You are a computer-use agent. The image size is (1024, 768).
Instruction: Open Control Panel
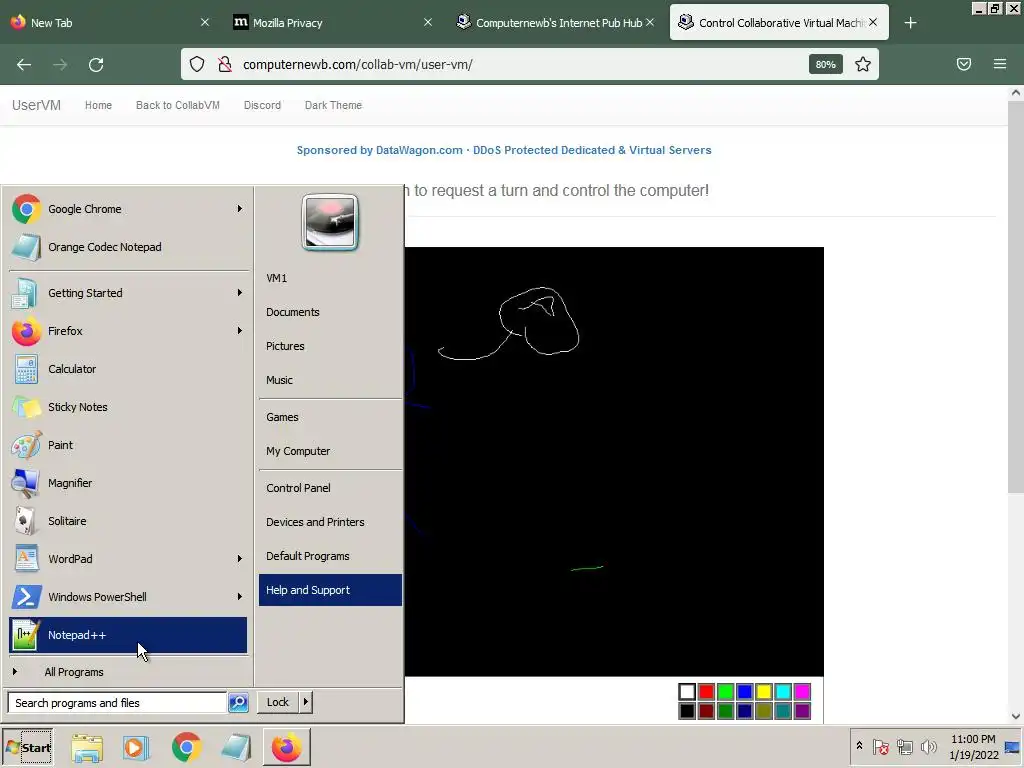(330, 488)
